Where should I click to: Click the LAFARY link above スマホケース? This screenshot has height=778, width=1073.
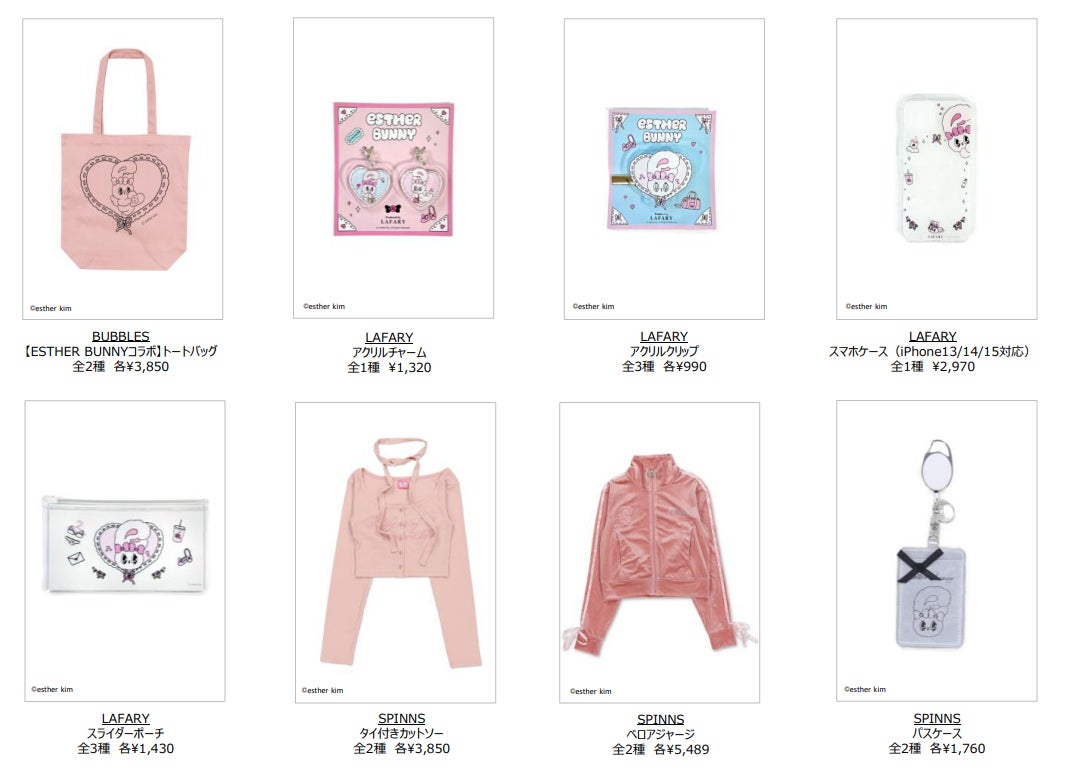(933, 336)
